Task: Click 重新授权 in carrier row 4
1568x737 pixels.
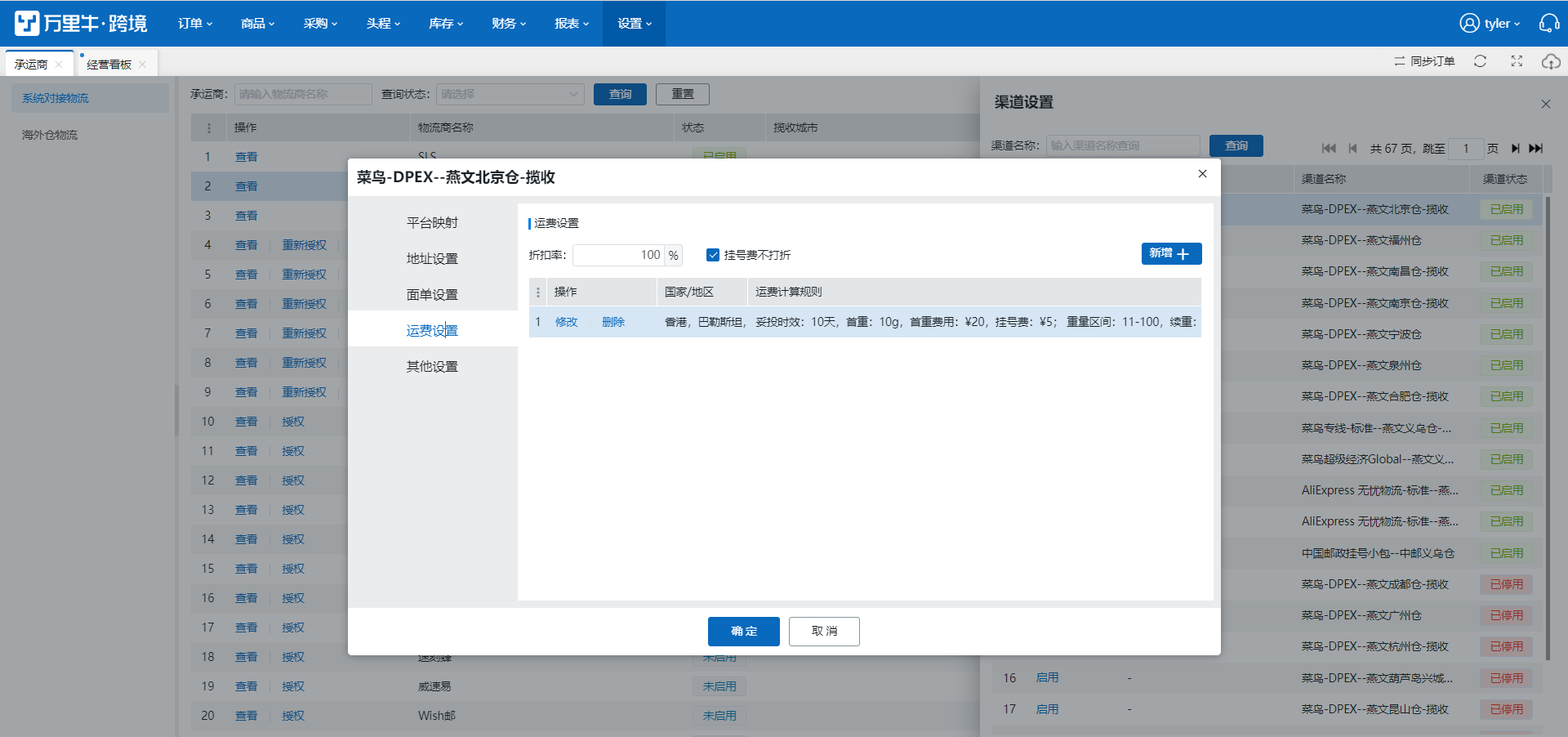Action: [305, 245]
